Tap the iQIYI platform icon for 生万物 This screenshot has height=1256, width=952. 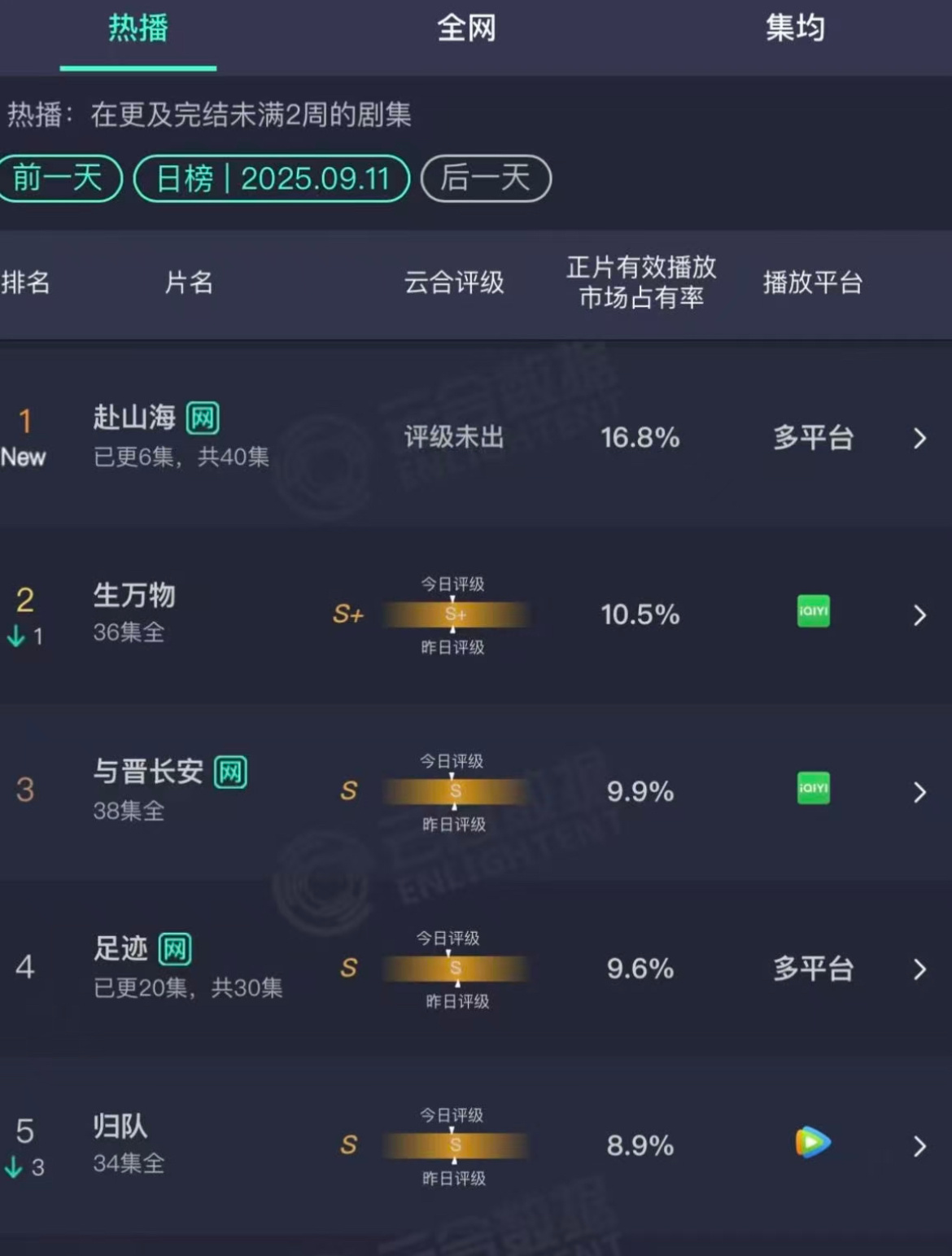[813, 611]
